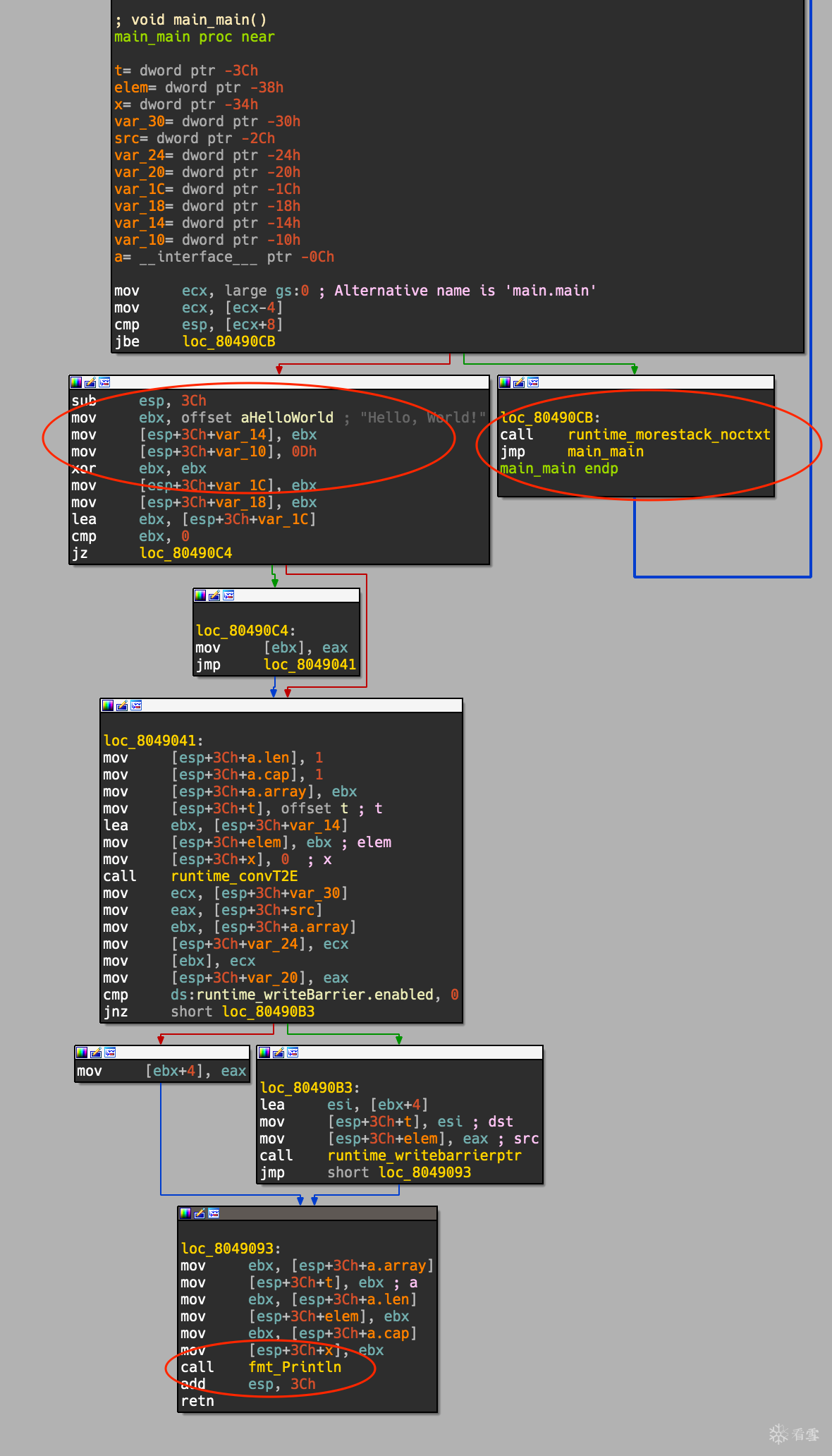Click the 'mov eax, [esp+3Ch+src]' instruction

tap(213, 910)
